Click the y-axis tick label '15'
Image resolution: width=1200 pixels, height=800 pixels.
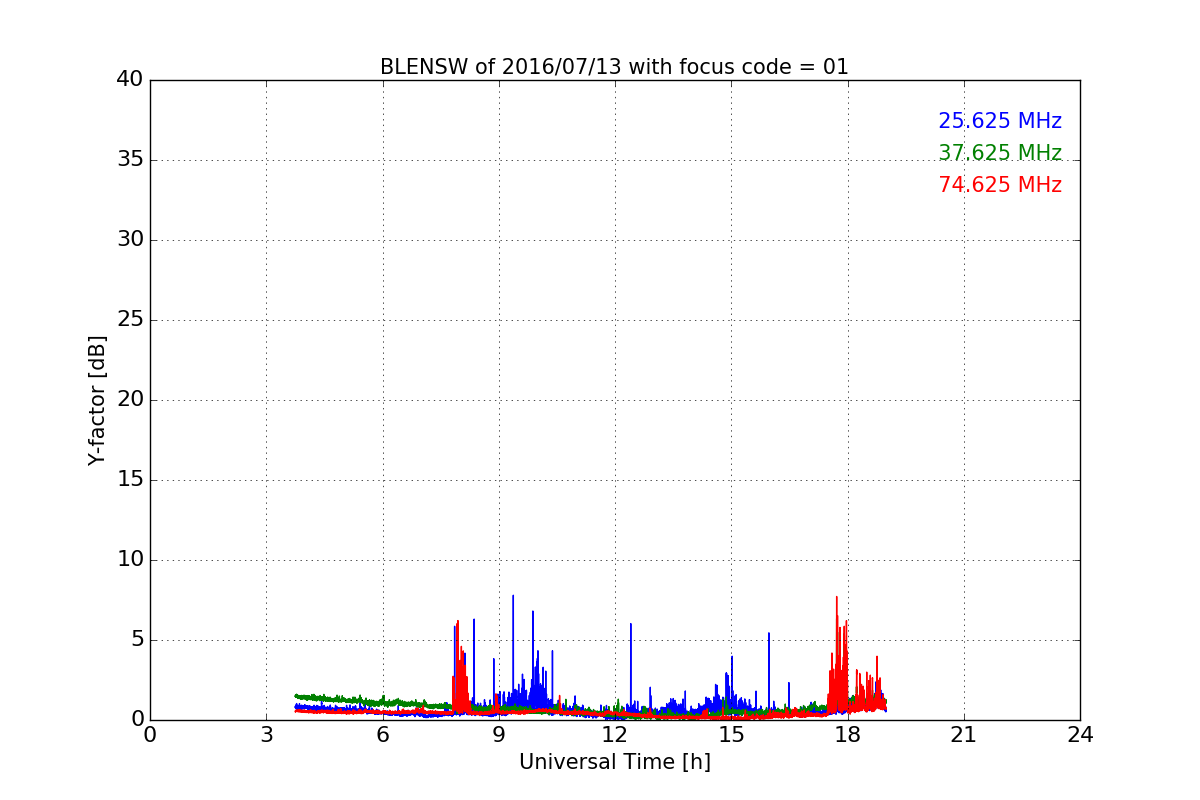point(130,480)
